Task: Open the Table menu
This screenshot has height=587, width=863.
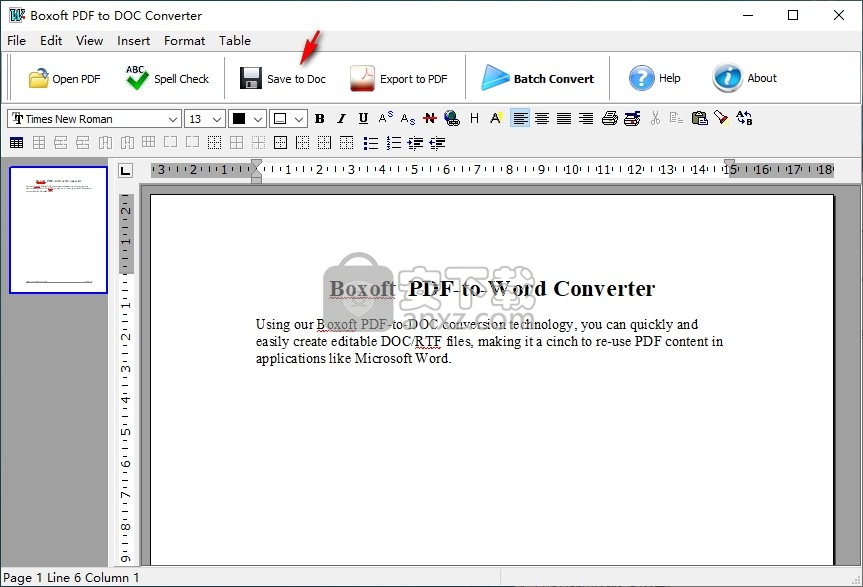Action: (234, 41)
